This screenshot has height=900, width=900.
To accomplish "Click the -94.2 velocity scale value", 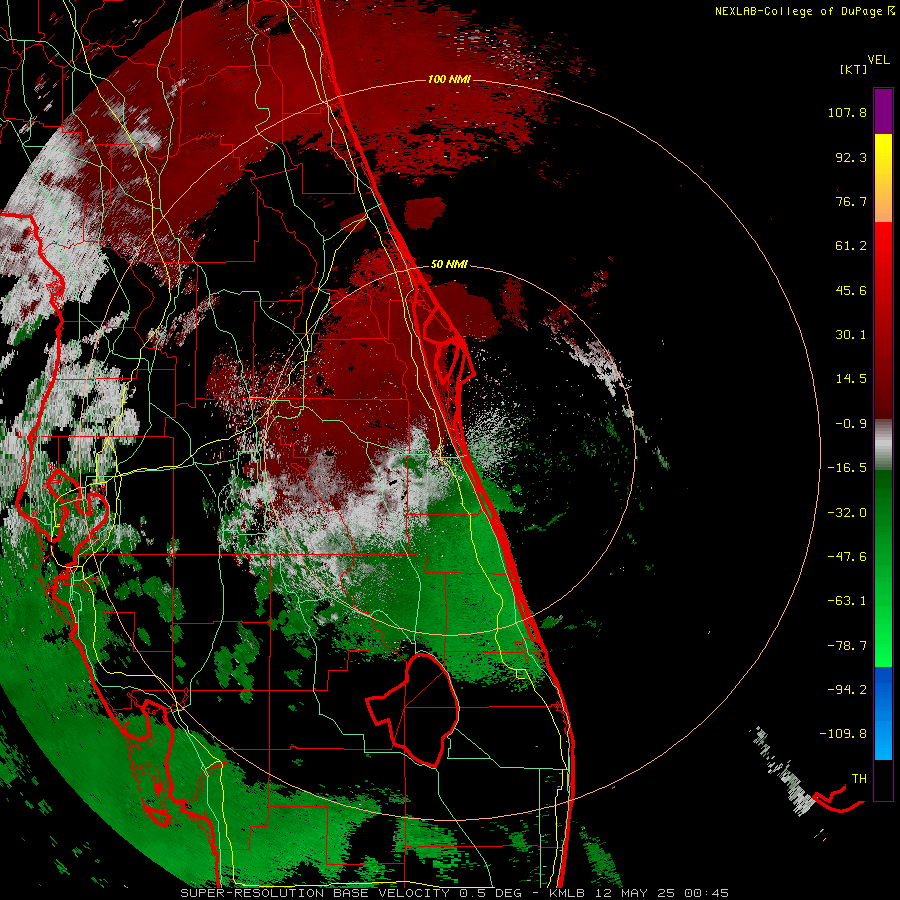I will coord(847,689).
